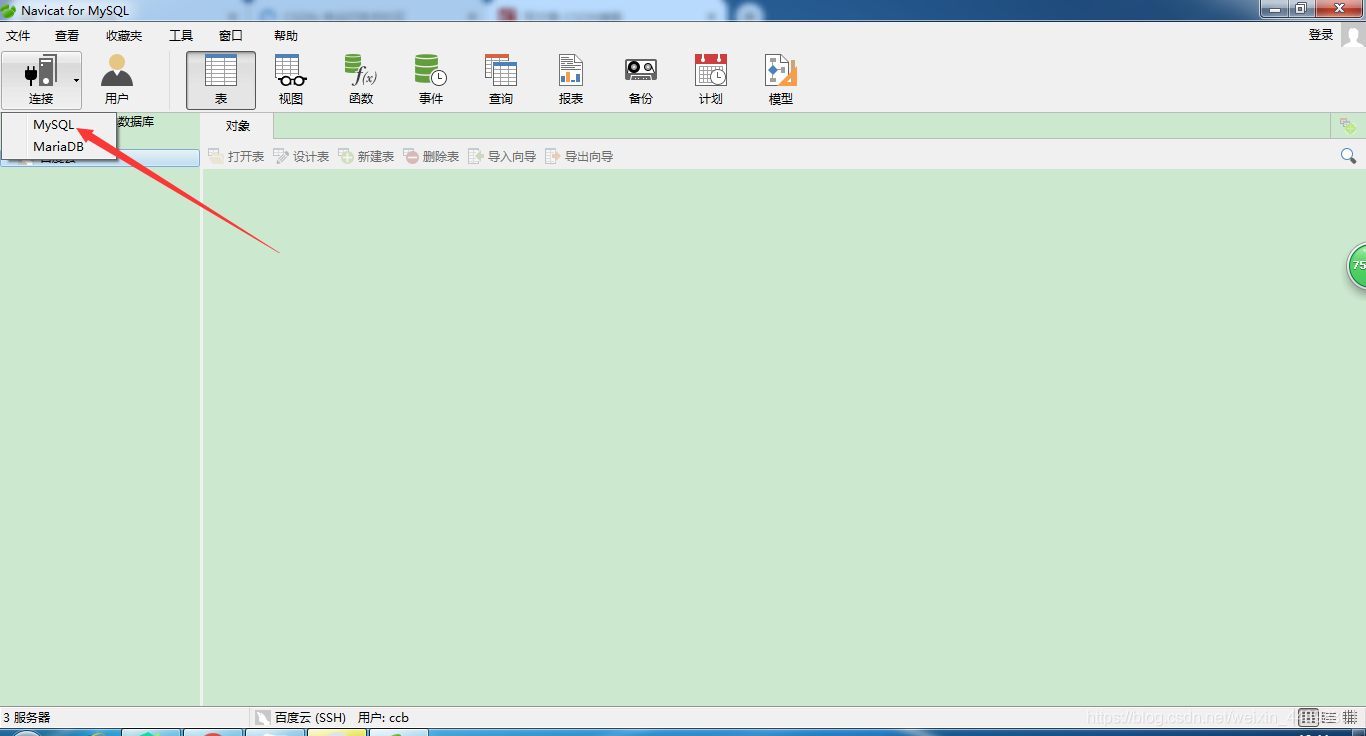
Task: Click the 设计表 (Design Table) button
Action: point(301,157)
